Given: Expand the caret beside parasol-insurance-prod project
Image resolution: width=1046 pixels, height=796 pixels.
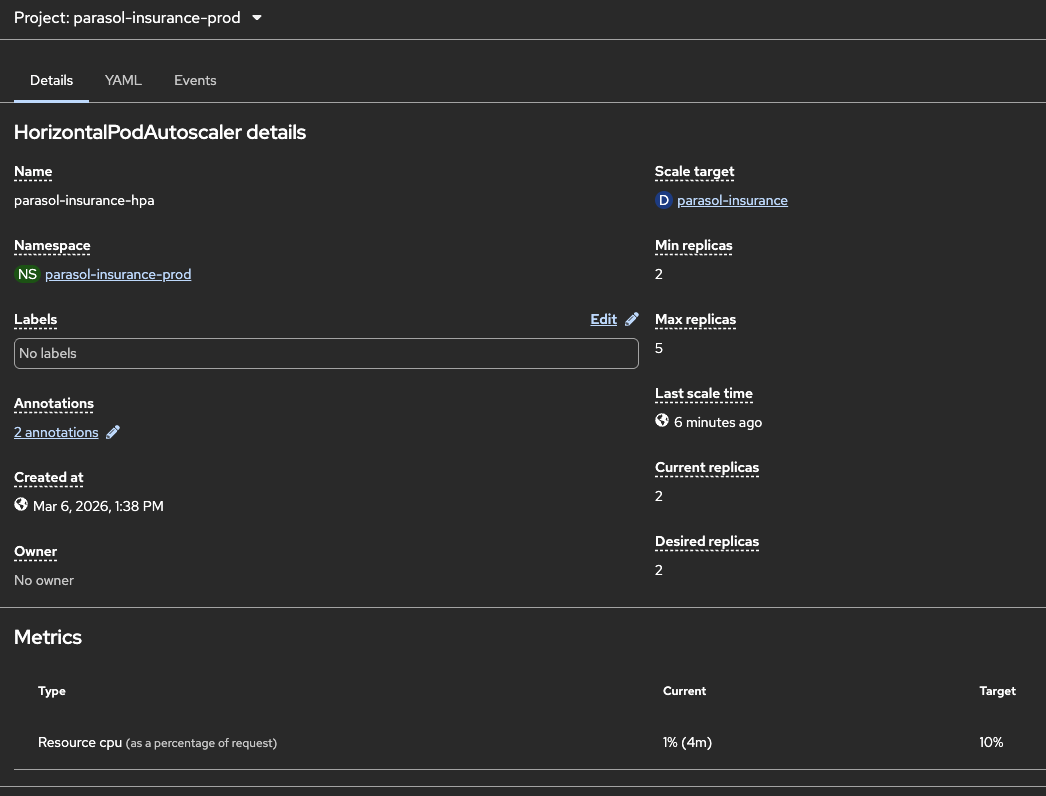Looking at the screenshot, I should 257,17.
